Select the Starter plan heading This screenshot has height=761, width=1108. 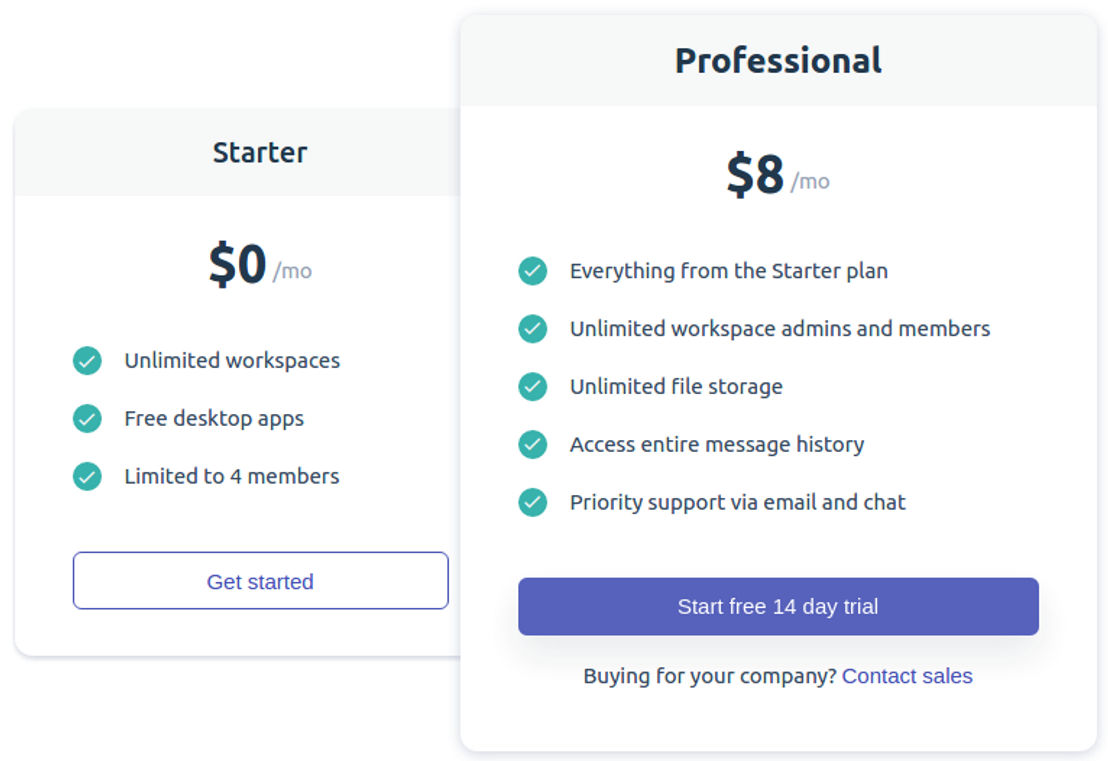[260, 153]
